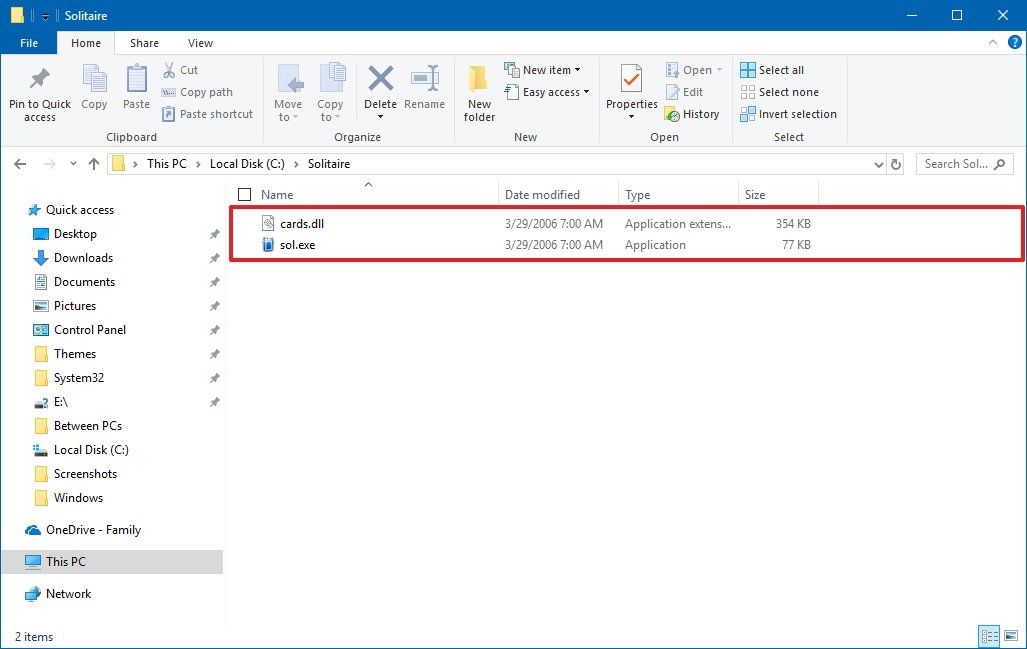1027x649 pixels.
Task: Click Invert selection in the ribbon
Action: (789, 113)
